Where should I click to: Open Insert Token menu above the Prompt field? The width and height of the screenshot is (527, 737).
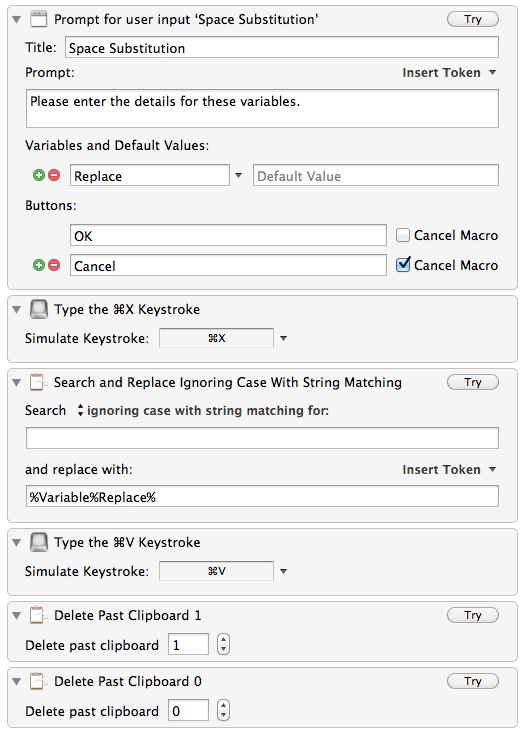click(449, 73)
